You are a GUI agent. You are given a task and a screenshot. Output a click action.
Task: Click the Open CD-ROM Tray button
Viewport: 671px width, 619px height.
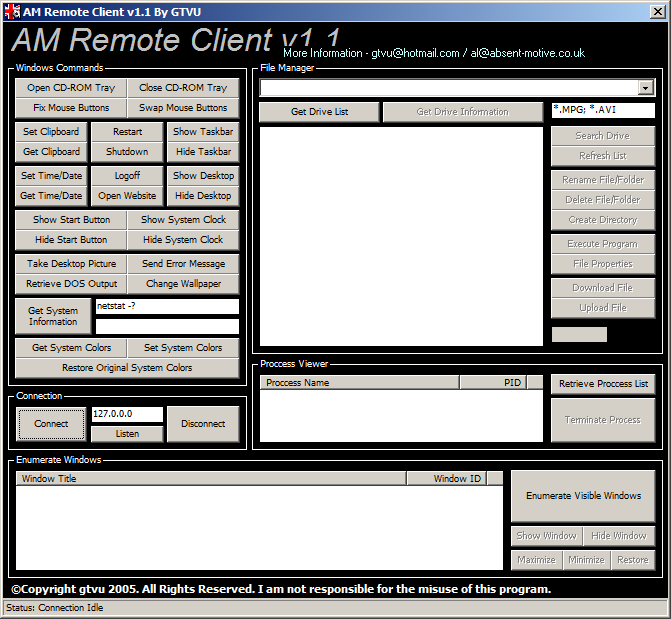coord(71,88)
